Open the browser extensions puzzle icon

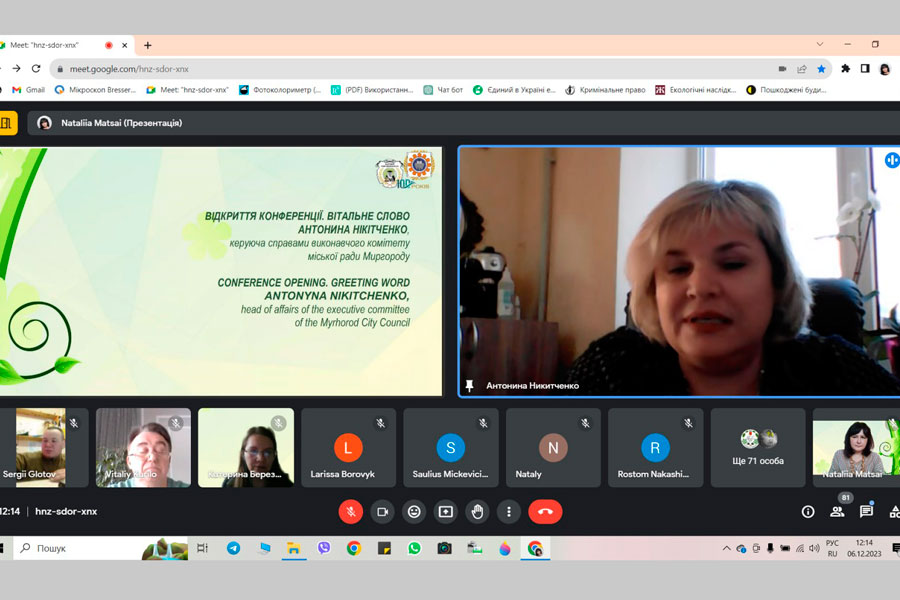click(x=845, y=69)
